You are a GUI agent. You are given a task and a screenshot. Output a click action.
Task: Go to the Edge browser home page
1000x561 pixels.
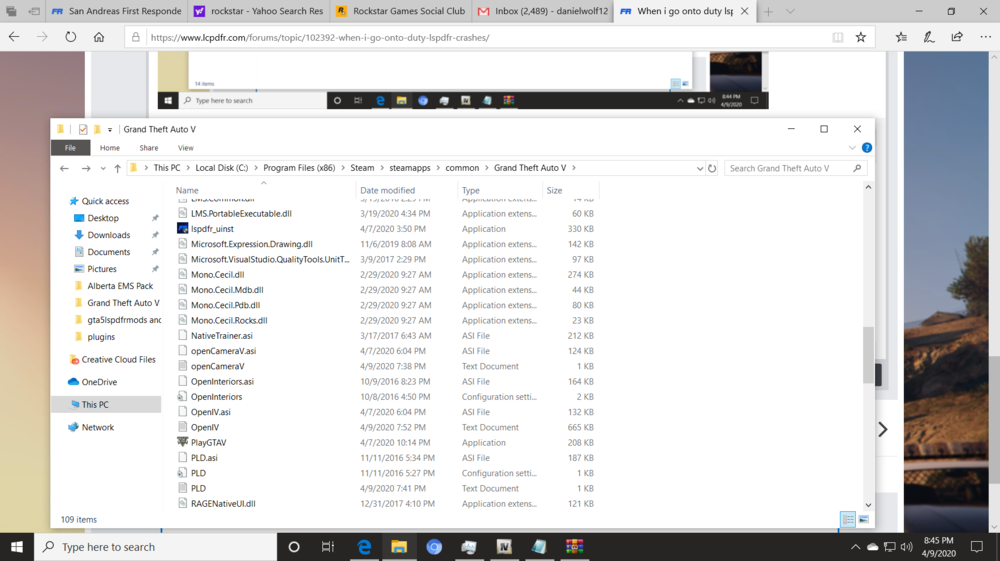click(99, 37)
